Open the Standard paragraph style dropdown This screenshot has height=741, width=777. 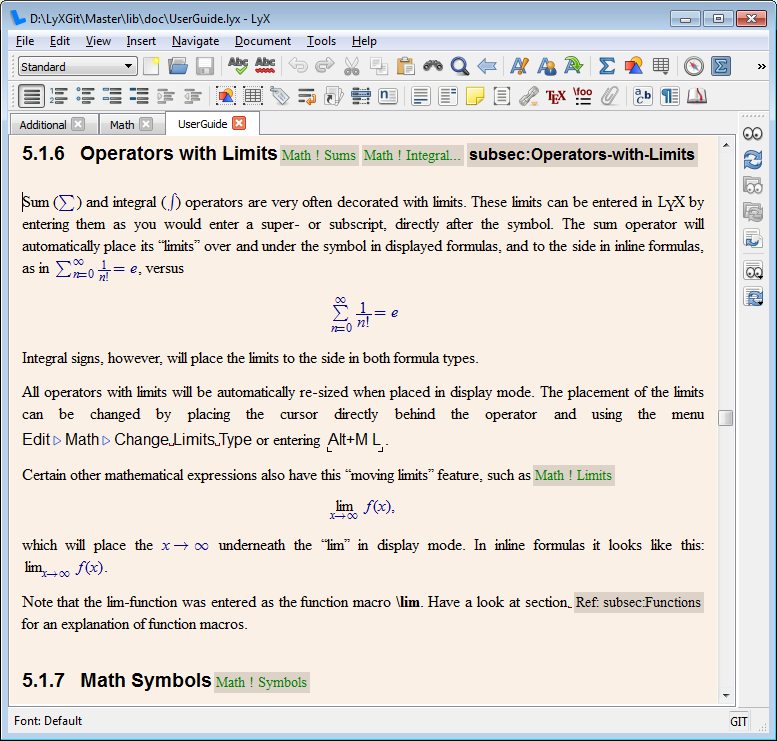click(x=78, y=66)
